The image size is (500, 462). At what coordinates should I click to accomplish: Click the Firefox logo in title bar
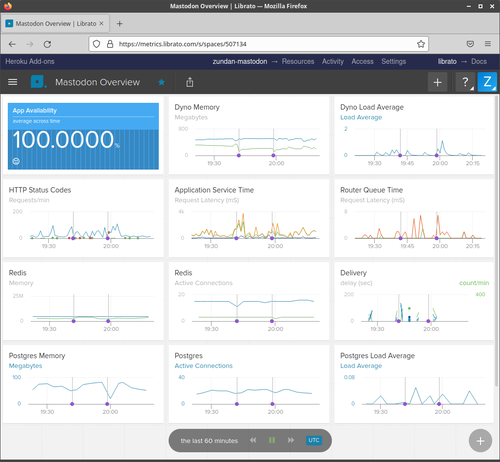(8, 6)
